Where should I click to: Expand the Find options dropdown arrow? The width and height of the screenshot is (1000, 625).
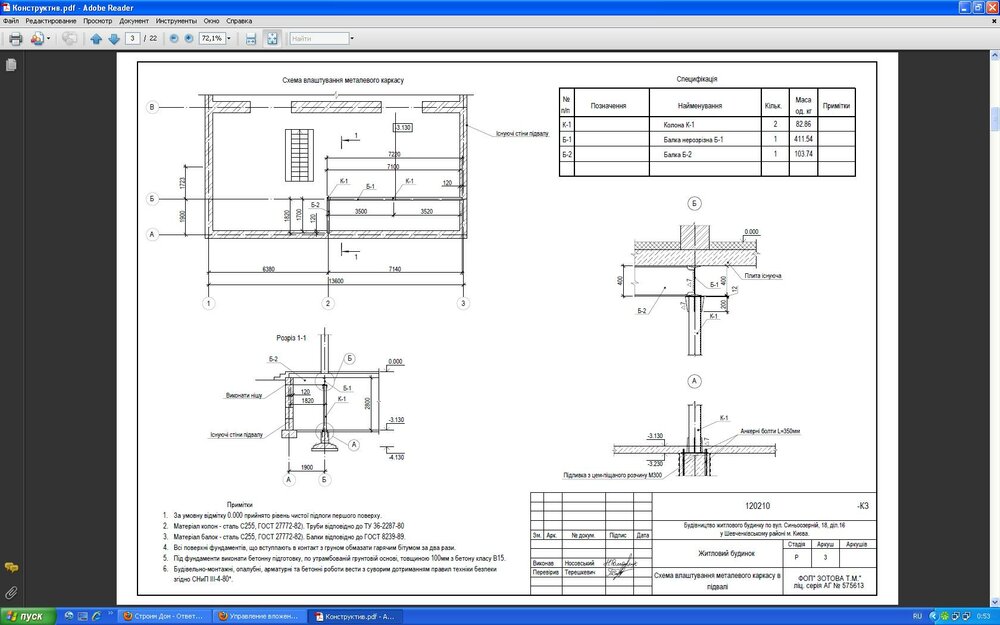click(350, 39)
